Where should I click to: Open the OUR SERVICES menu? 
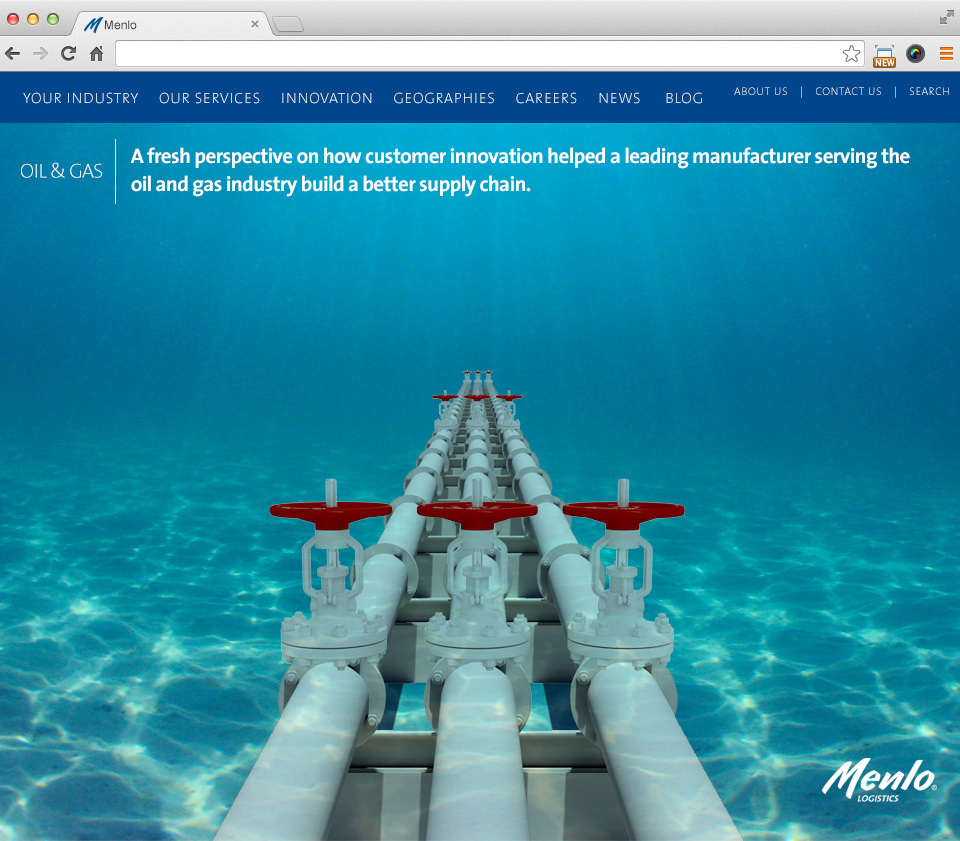click(x=209, y=98)
